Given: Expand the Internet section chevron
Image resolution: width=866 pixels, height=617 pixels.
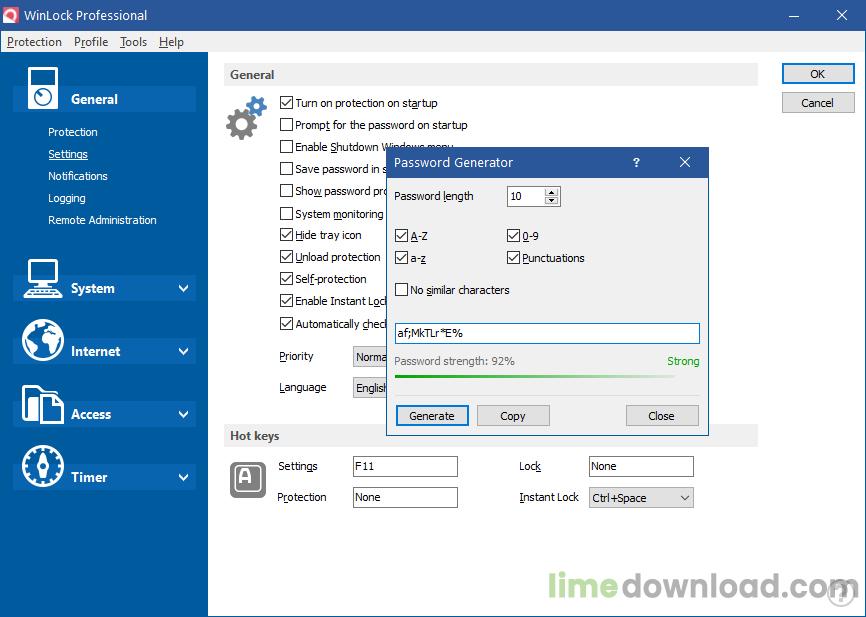Looking at the screenshot, I should [x=183, y=351].
